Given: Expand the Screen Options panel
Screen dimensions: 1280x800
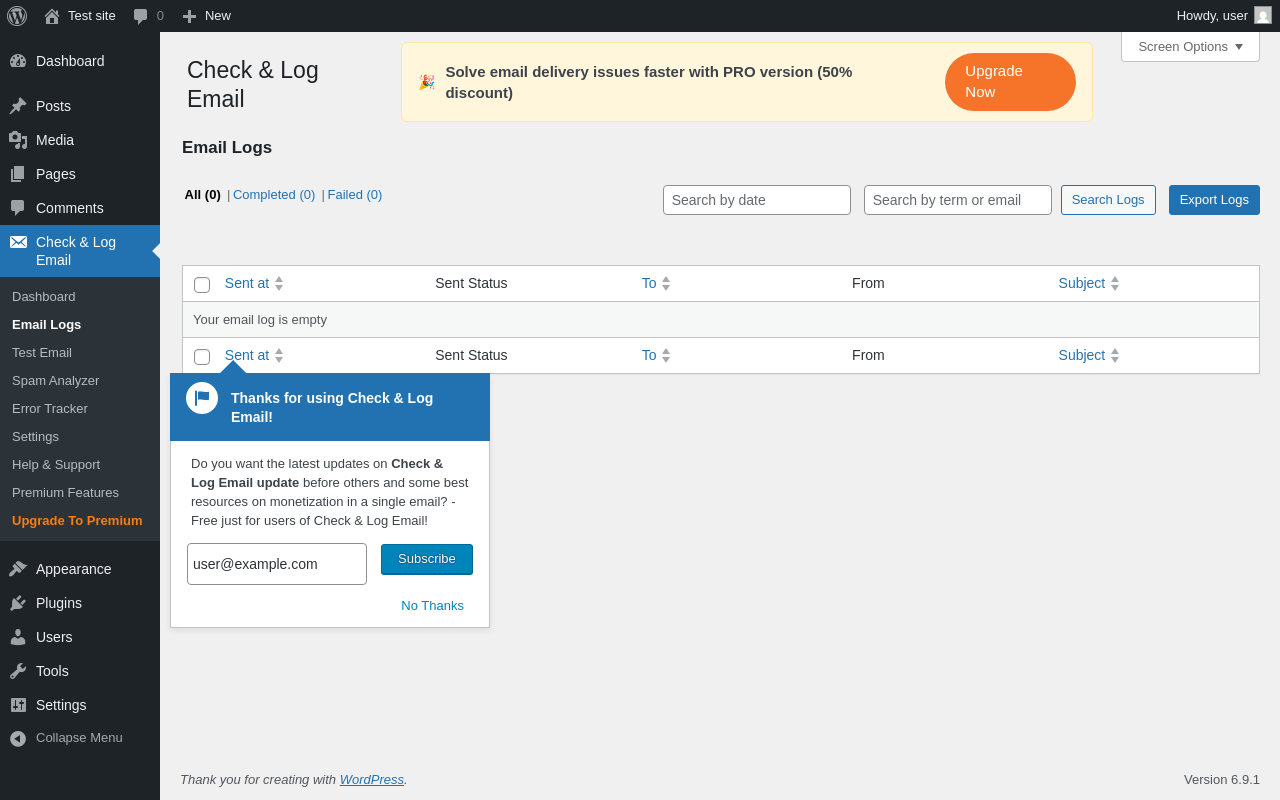Looking at the screenshot, I should (x=1190, y=46).
